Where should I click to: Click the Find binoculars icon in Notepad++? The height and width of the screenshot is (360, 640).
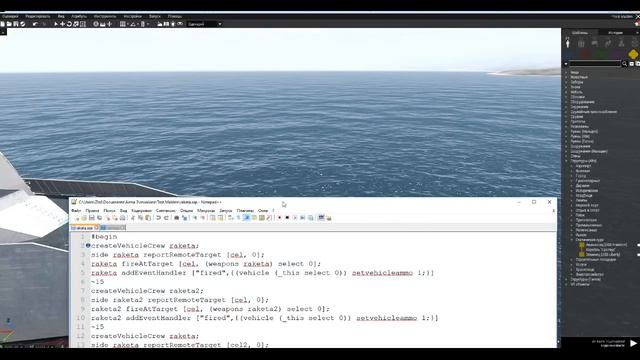(x=177, y=218)
